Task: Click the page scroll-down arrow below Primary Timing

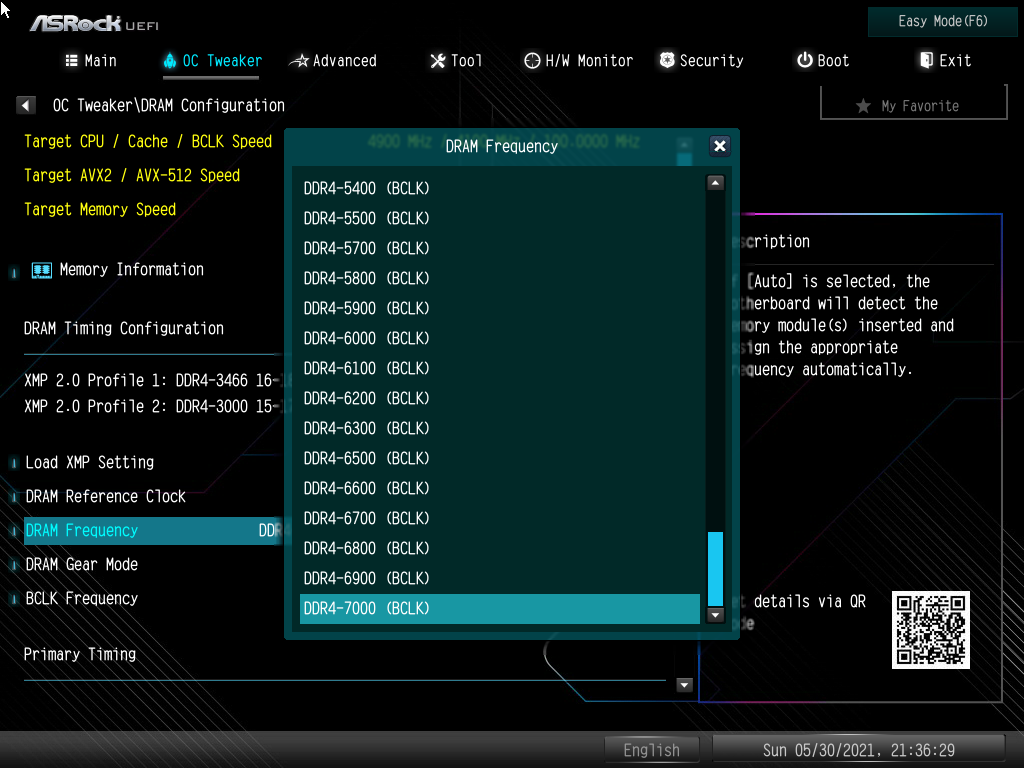Action: [x=685, y=685]
